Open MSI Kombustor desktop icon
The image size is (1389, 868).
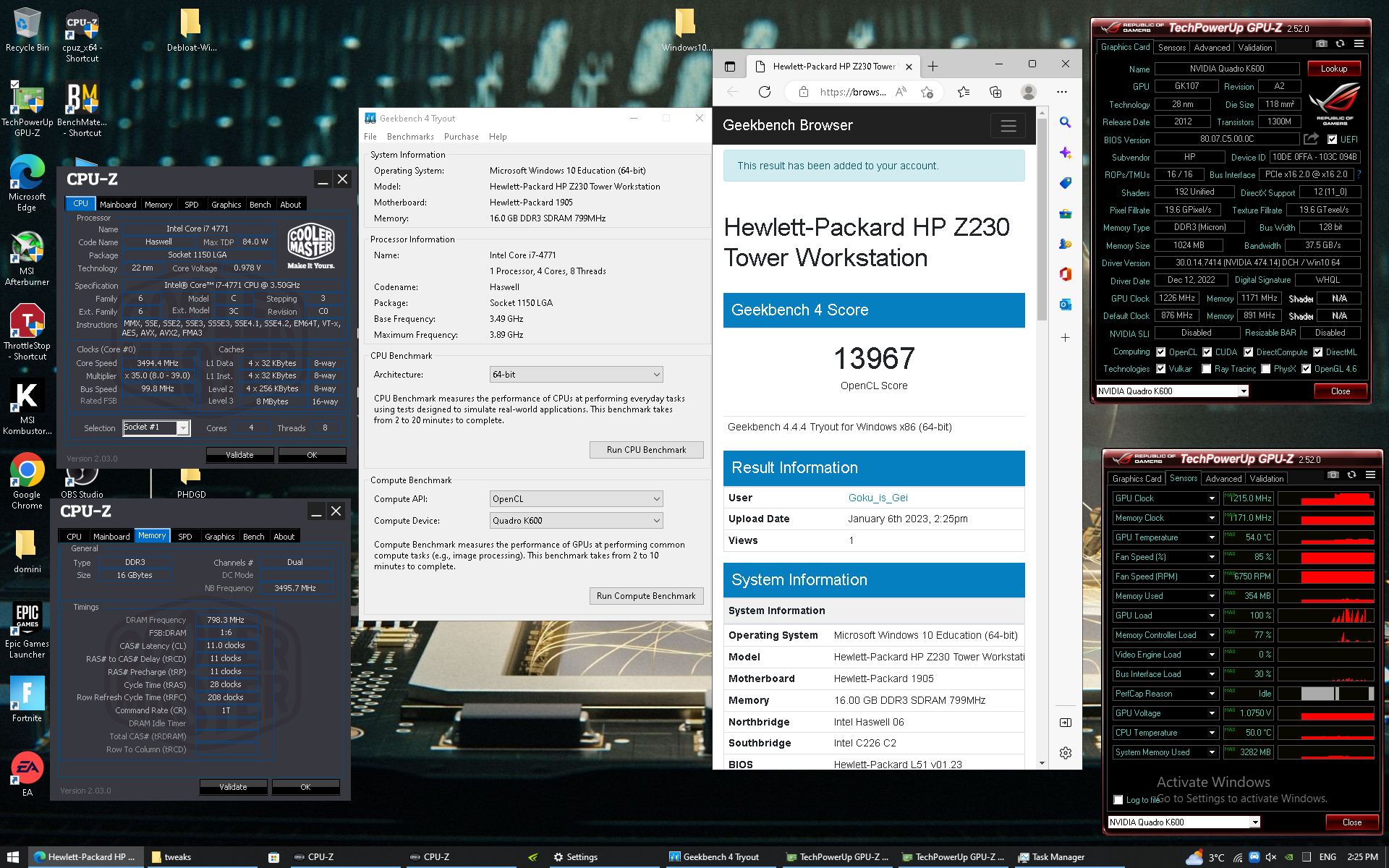(x=27, y=407)
